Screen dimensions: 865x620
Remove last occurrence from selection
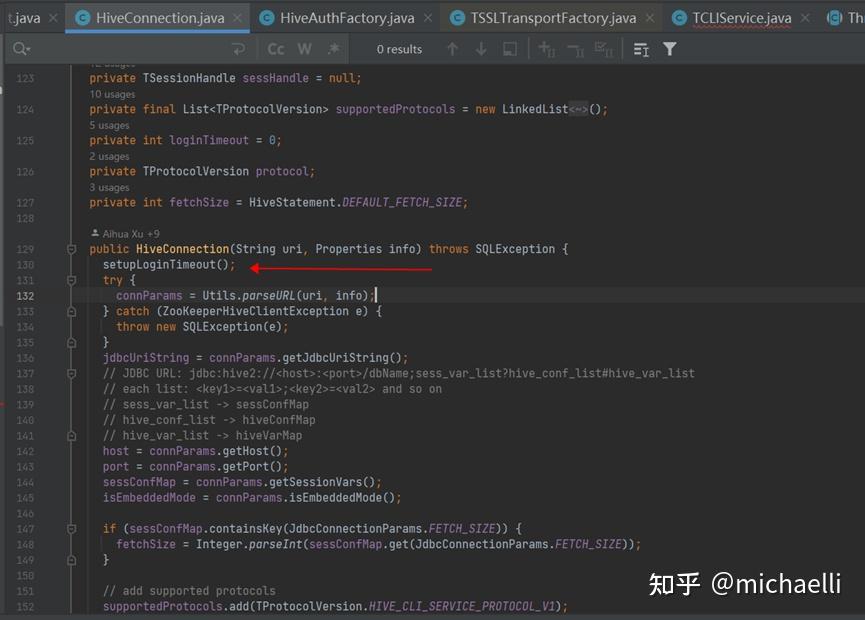[x=573, y=48]
